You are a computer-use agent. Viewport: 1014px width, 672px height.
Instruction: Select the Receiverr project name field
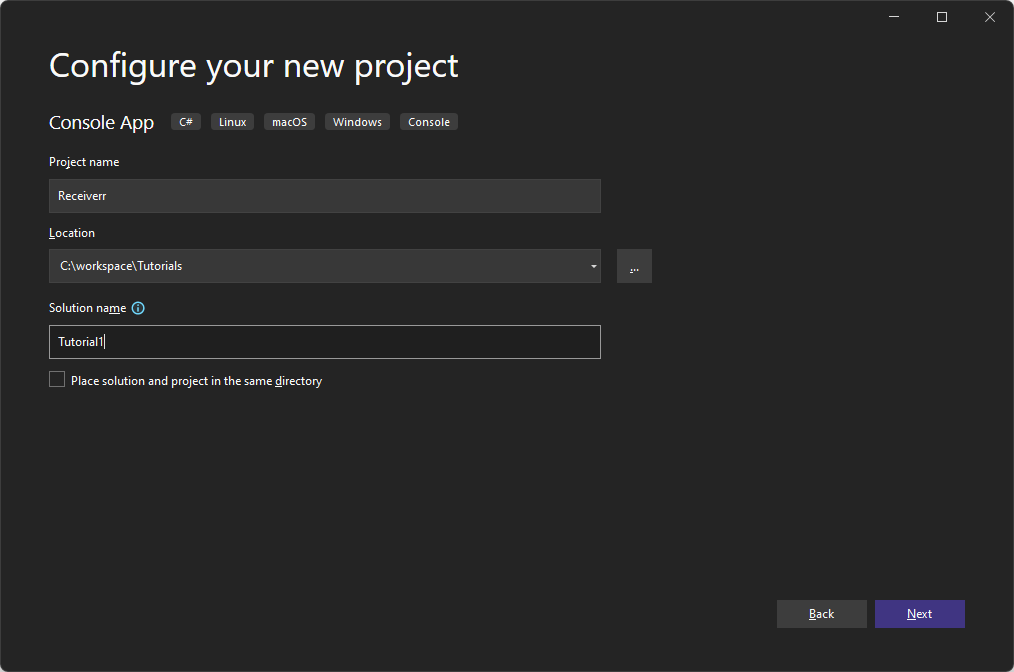point(324,196)
